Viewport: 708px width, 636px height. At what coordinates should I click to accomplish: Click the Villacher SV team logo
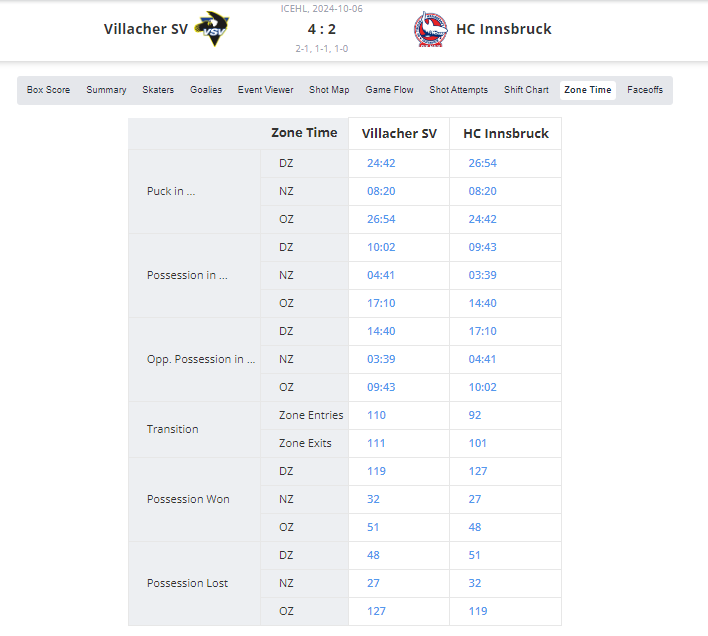[x=212, y=29]
